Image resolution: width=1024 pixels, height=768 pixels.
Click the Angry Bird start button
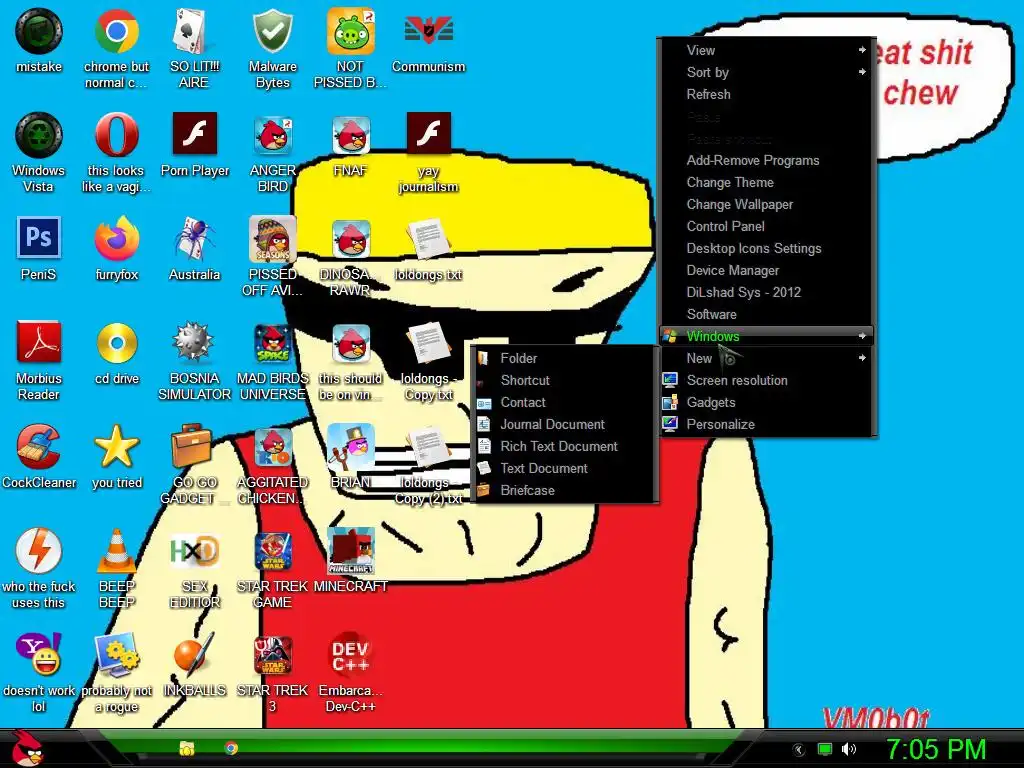pos(27,748)
